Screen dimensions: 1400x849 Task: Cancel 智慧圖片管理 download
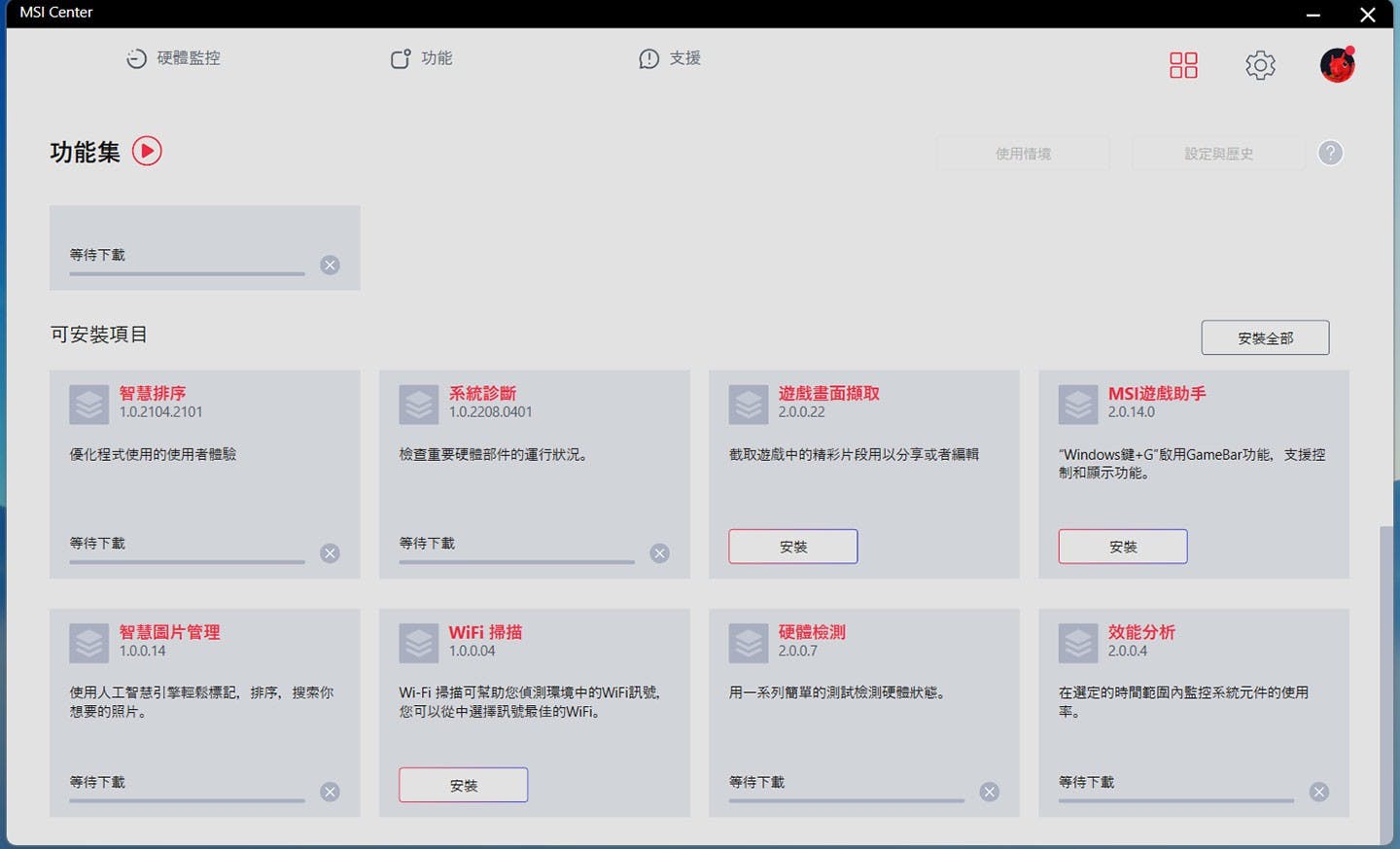[331, 792]
